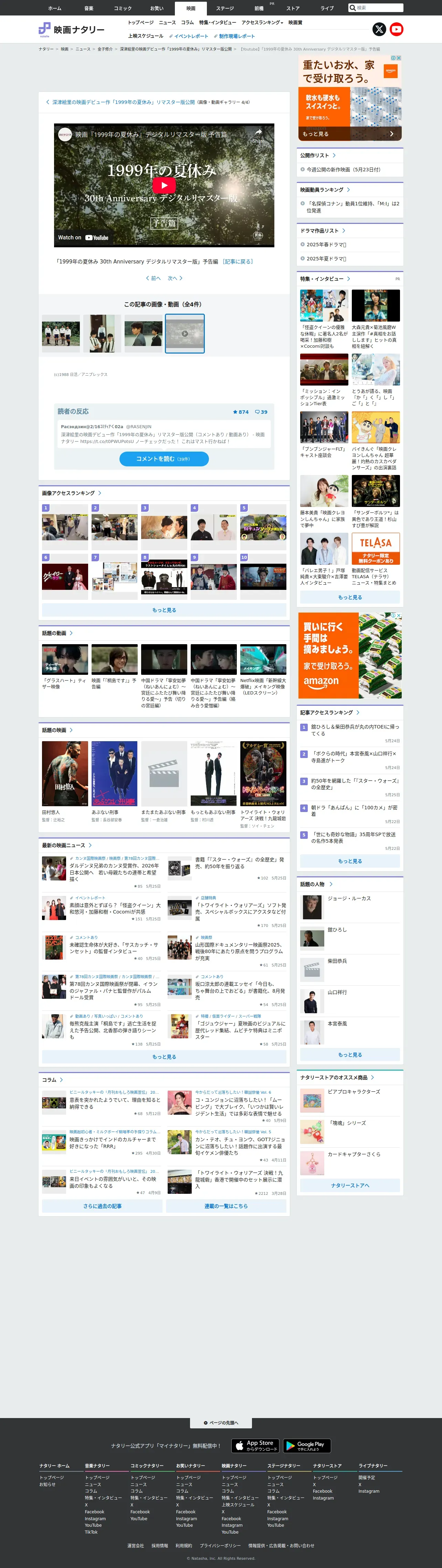Play the YouTube trailer video

pos(164,185)
